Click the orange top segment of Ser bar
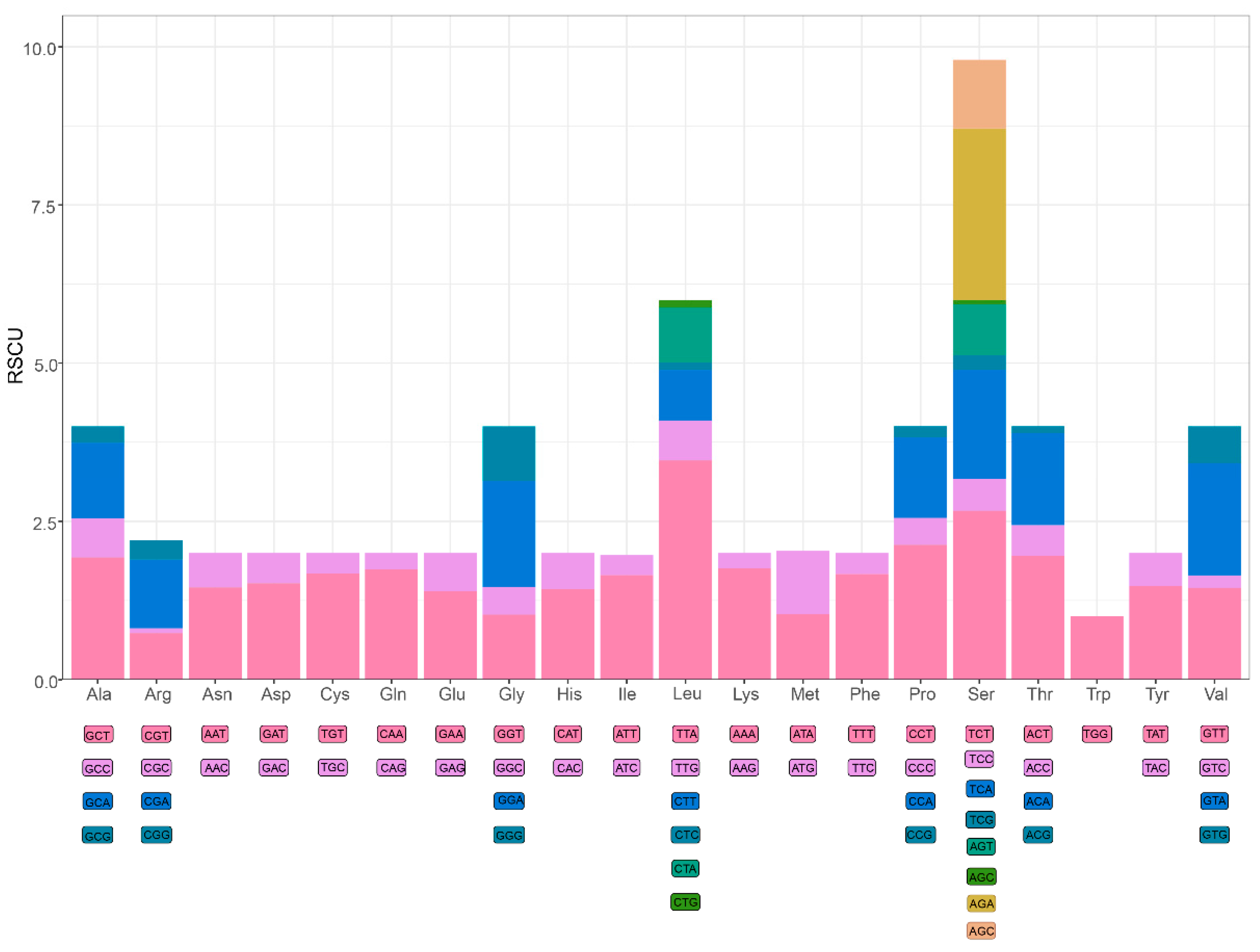This screenshot has height=952, width=1260. (979, 94)
